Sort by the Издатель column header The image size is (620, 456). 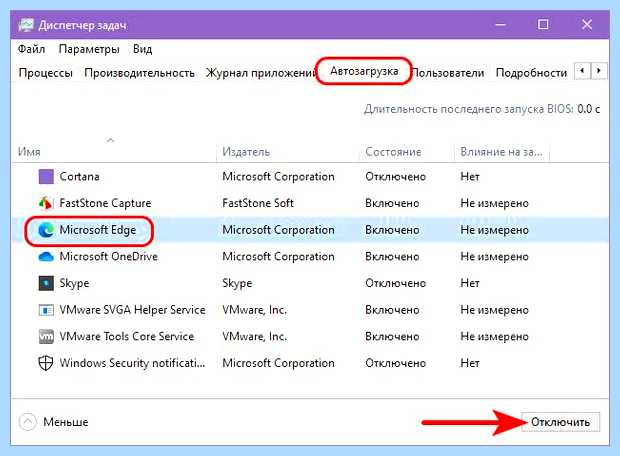tap(246, 152)
